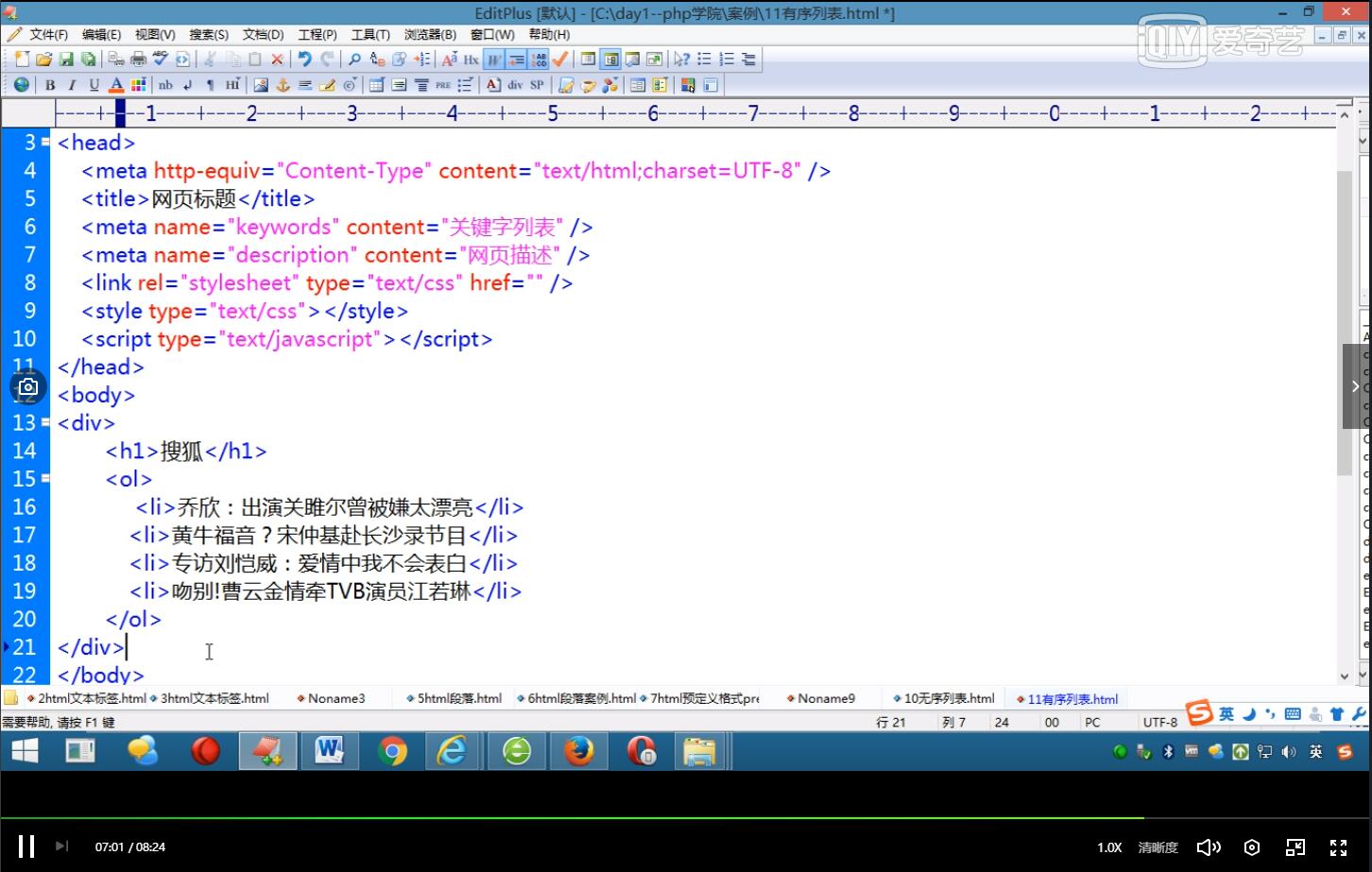Open the 文件(F) menu
Image resolution: width=1372 pixels, height=872 pixels.
pyautogui.click(x=48, y=34)
